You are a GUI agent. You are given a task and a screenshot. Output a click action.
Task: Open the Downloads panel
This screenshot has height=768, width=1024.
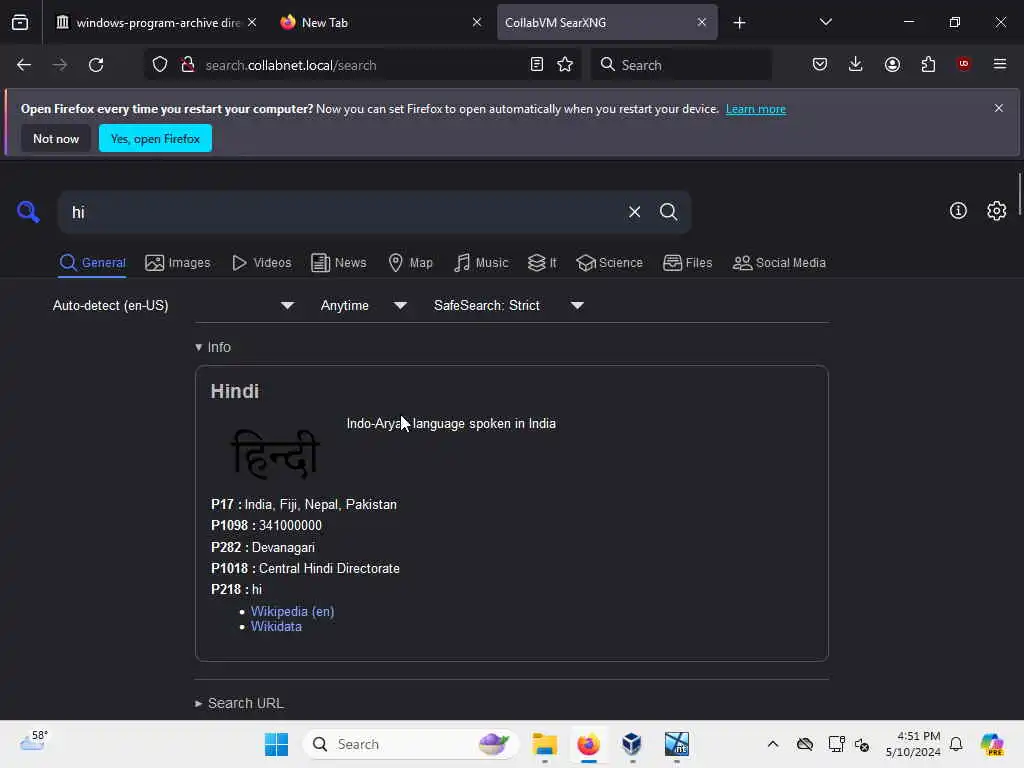tap(856, 65)
